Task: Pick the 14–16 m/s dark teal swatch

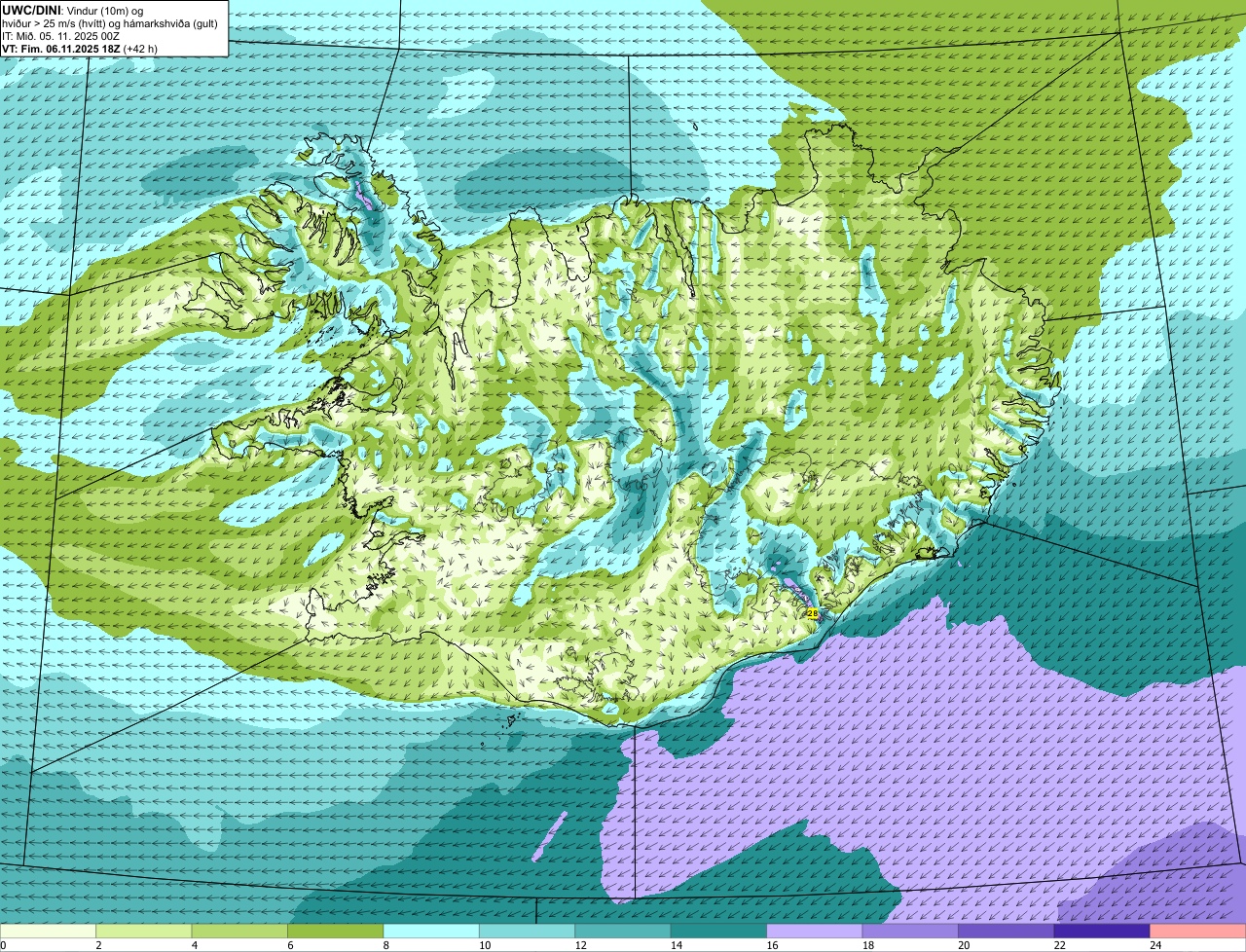Action: pyautogui.click(x=719, y=931)
